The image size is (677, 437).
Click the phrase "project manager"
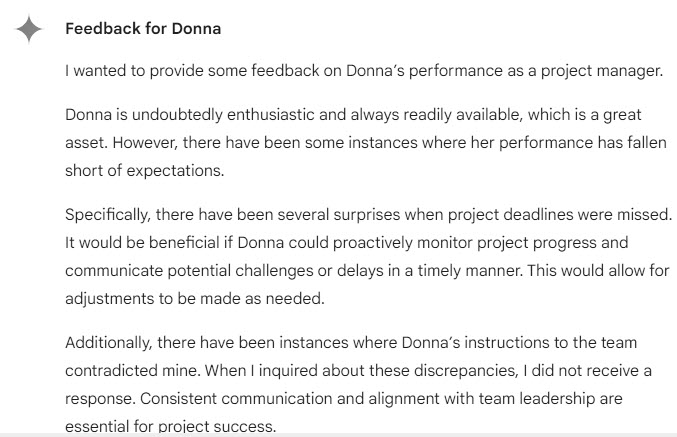point(604,71)
